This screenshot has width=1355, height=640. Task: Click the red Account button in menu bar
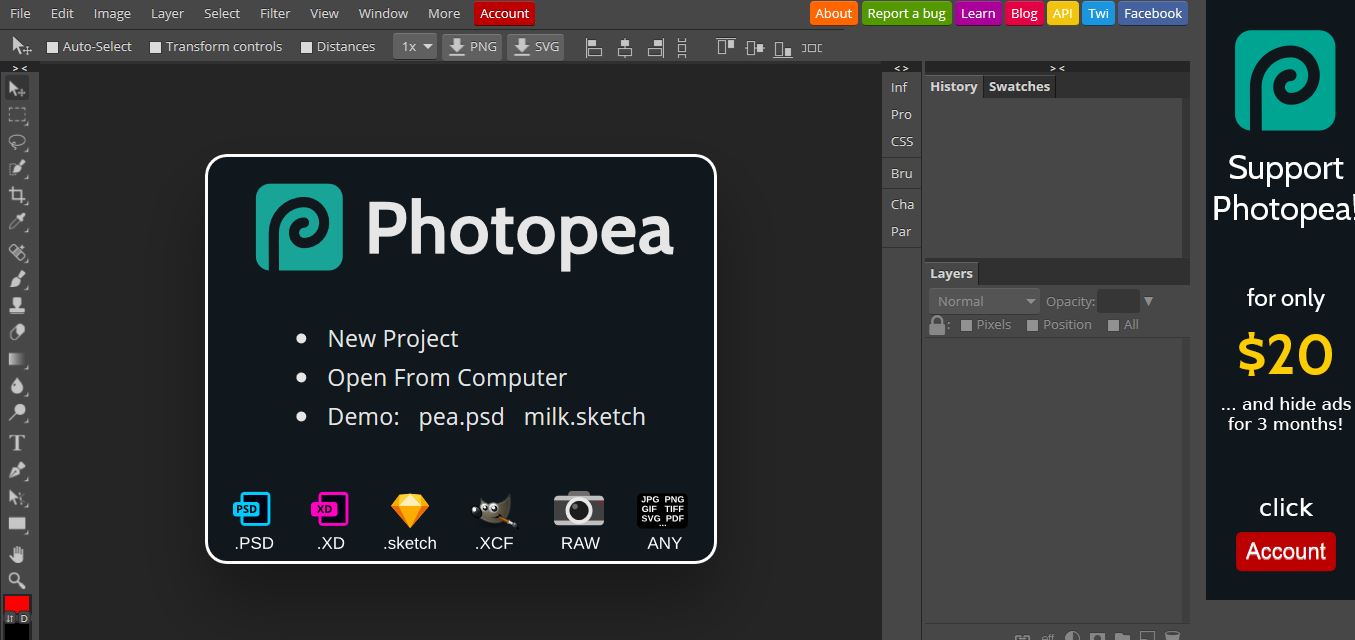tap(505, 14)
